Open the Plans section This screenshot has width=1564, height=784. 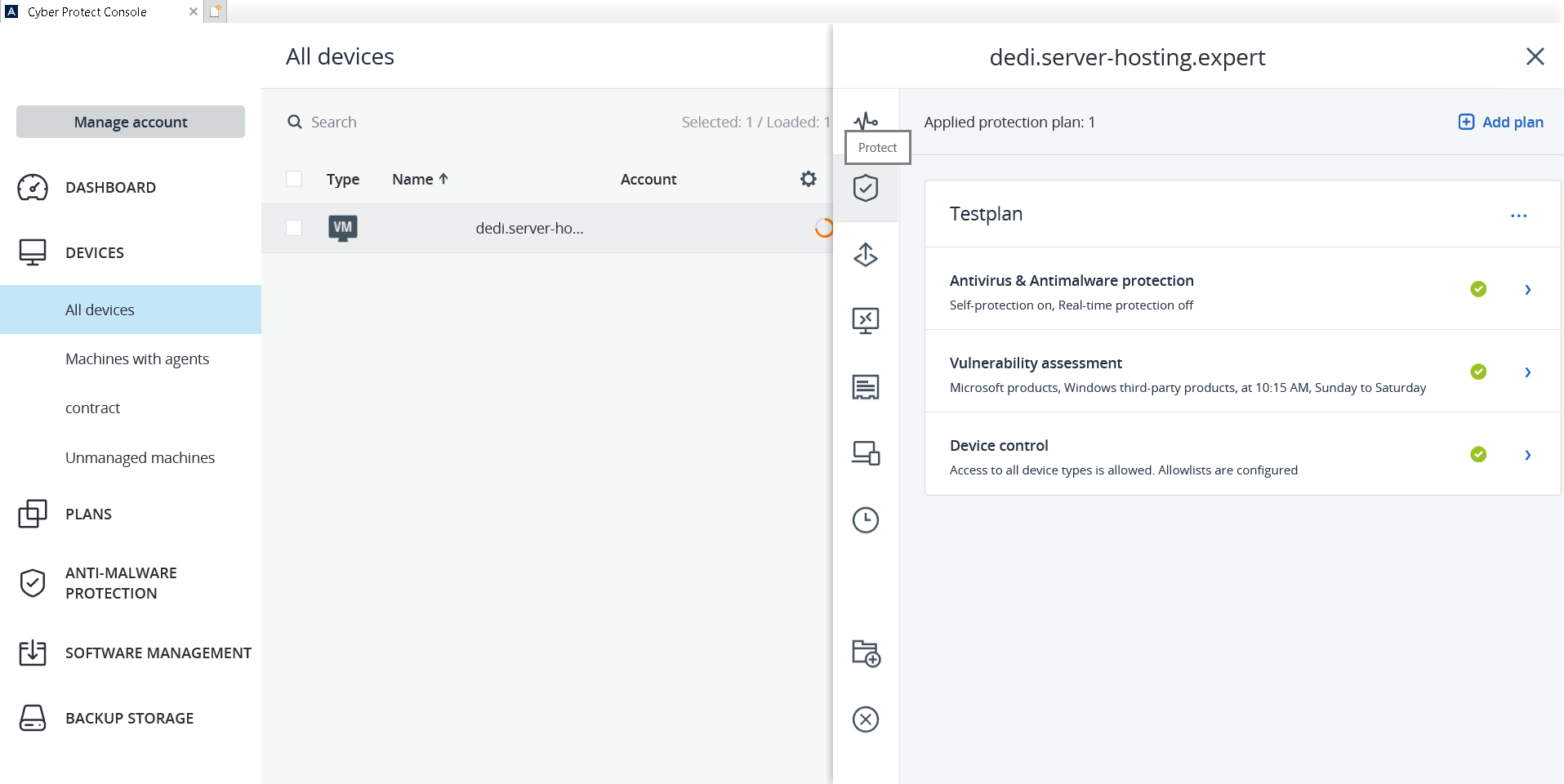[88, 514]
